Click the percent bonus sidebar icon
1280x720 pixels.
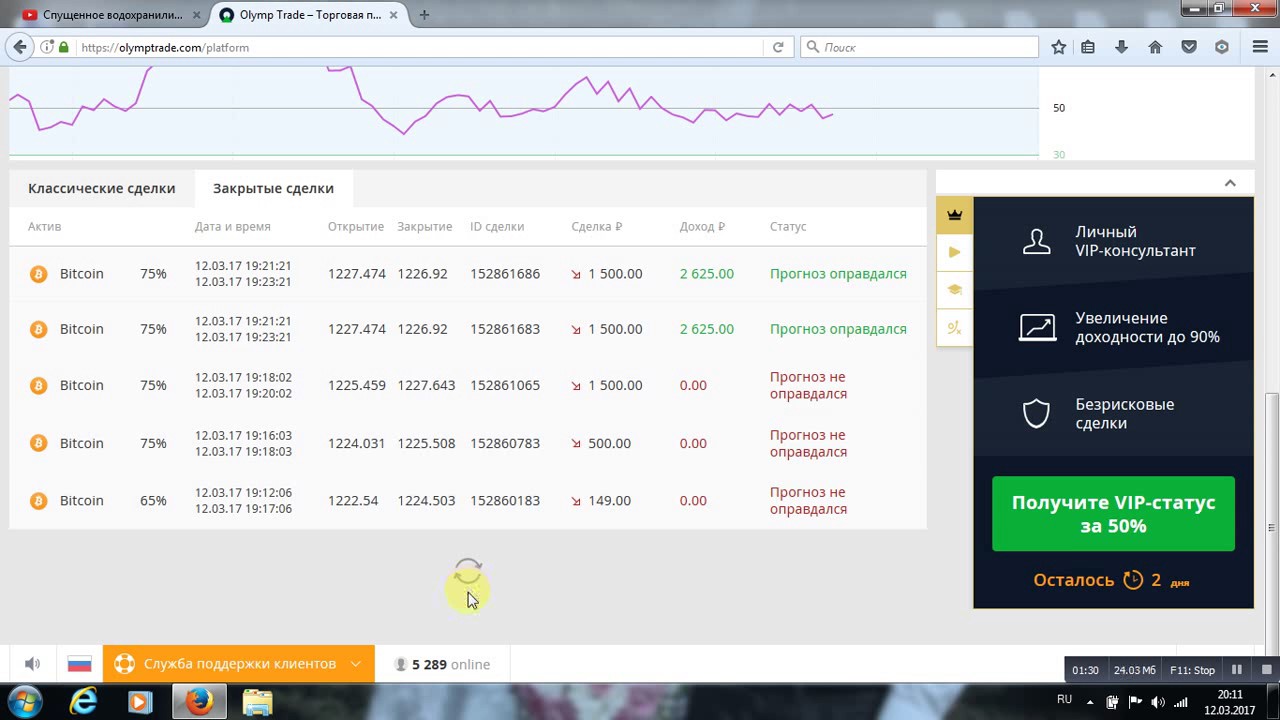(954, 328)
